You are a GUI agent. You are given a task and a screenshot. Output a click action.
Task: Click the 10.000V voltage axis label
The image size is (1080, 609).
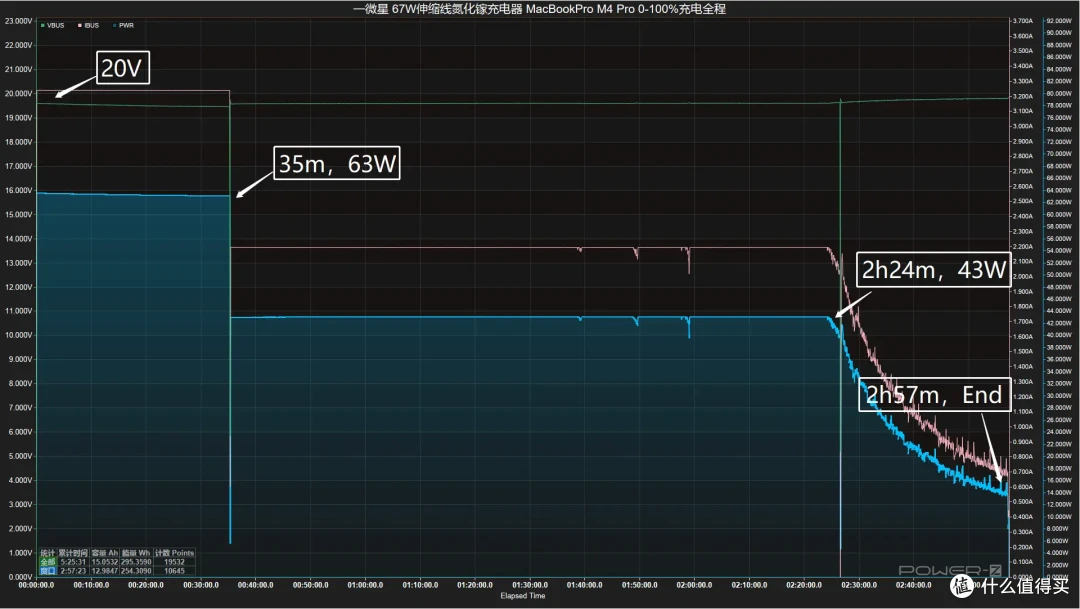point(19,336)
